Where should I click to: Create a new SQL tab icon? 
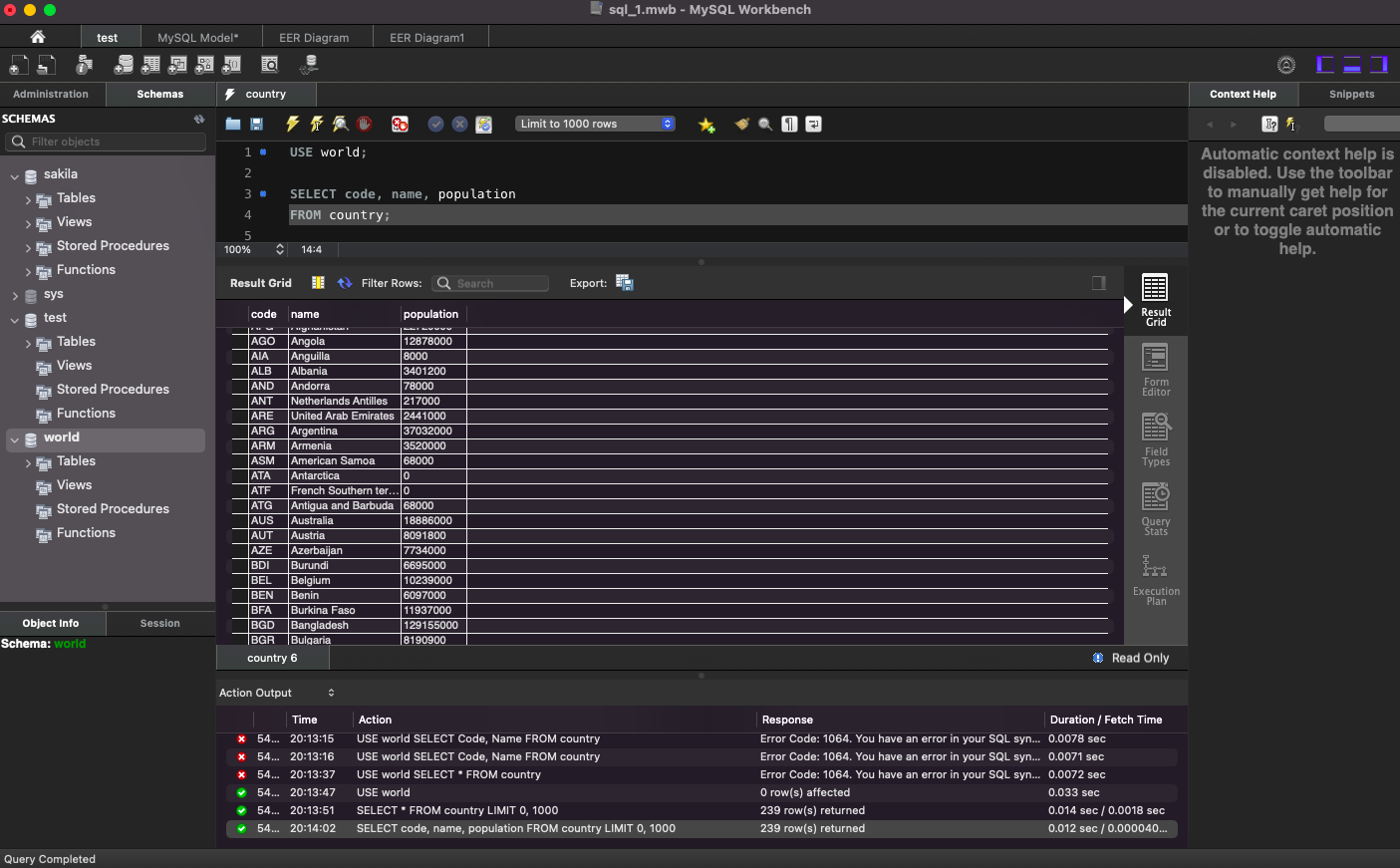click(x=18, y=65)
